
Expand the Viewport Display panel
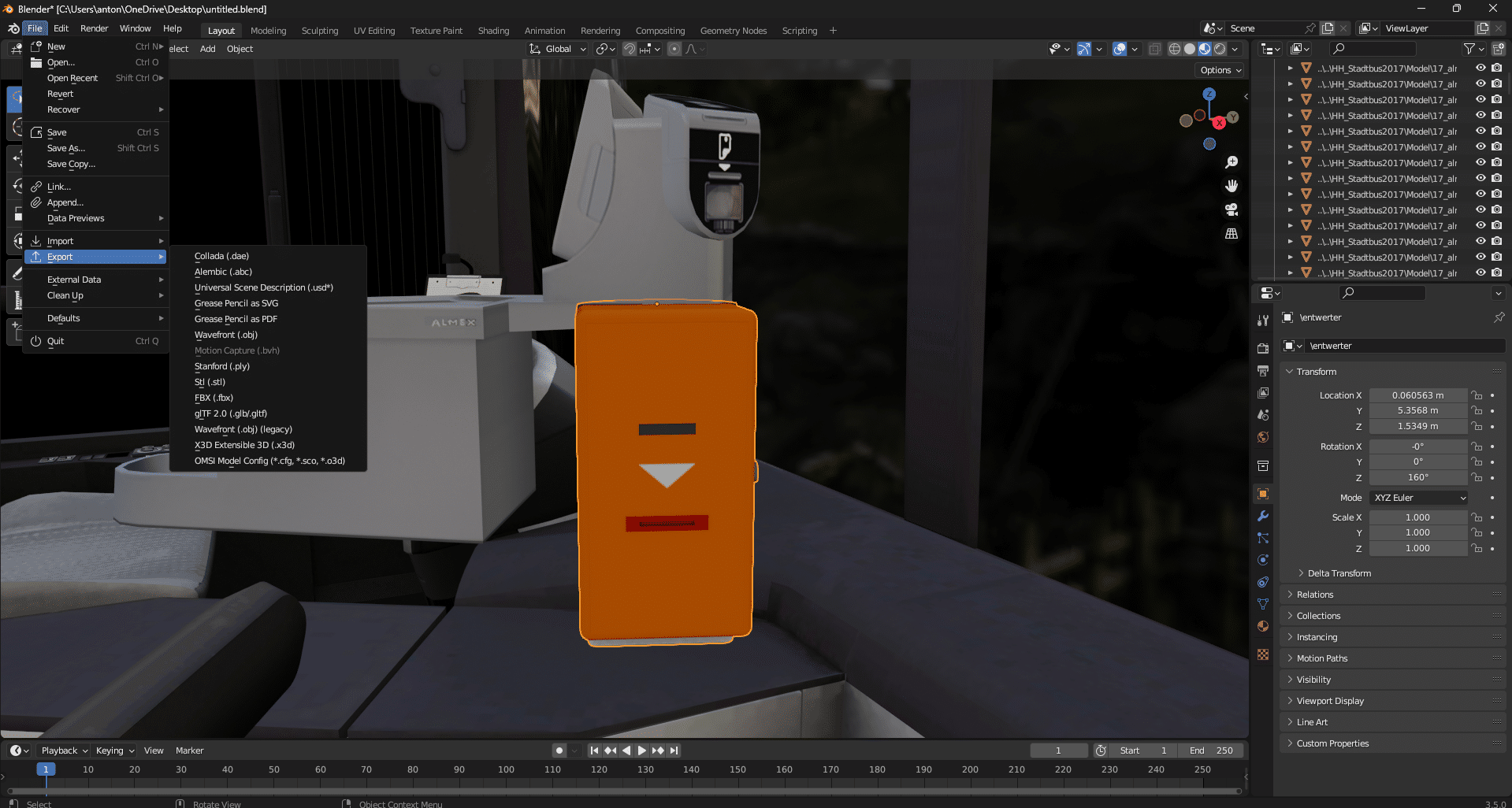(1330, 701)
